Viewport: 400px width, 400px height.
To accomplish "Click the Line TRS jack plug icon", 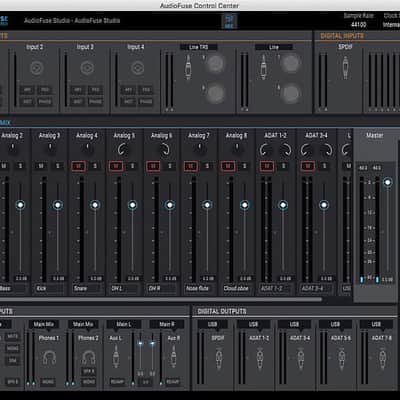I will 188,67.
